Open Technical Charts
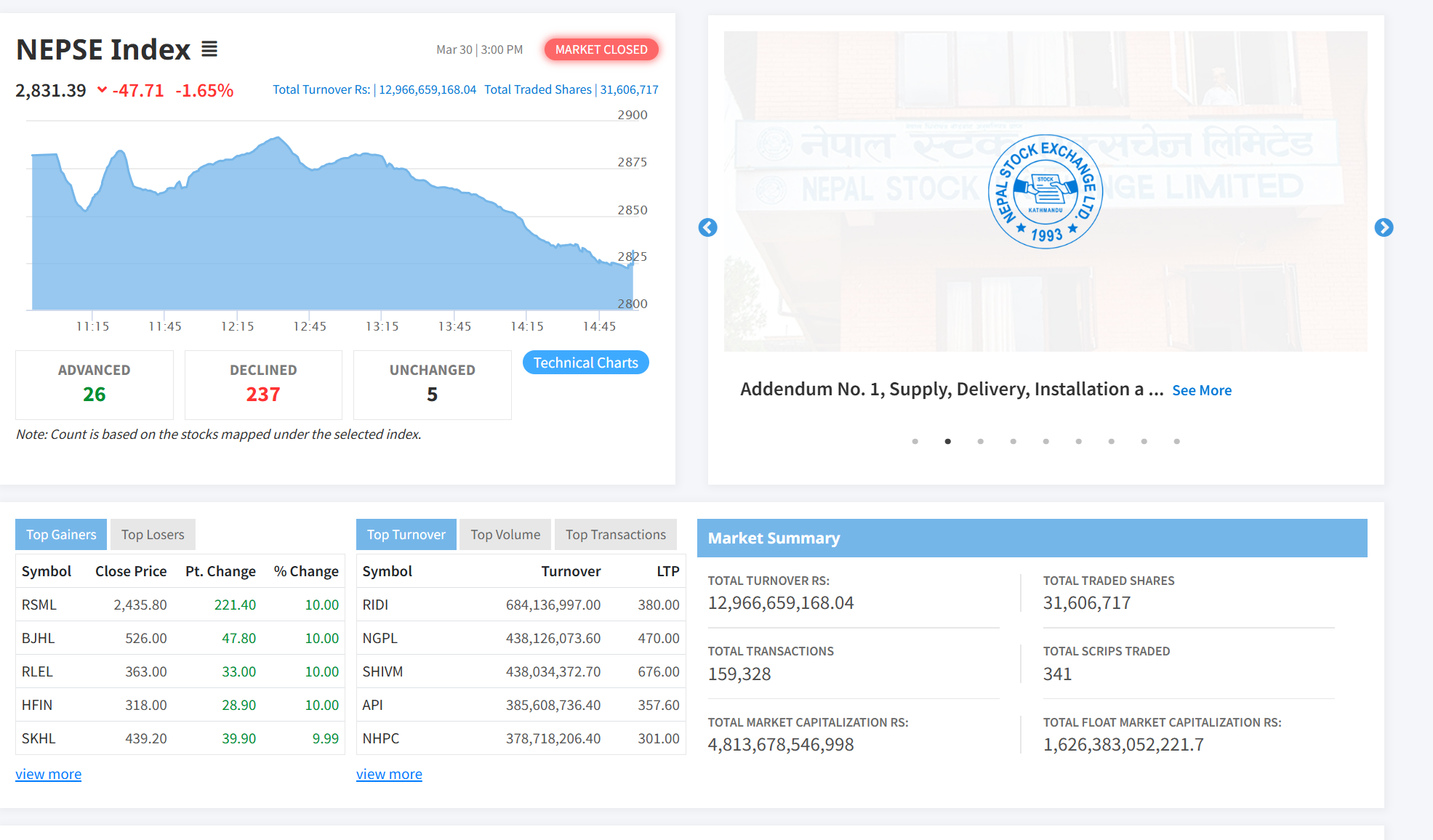1433x840 pixels. [585, 363]
